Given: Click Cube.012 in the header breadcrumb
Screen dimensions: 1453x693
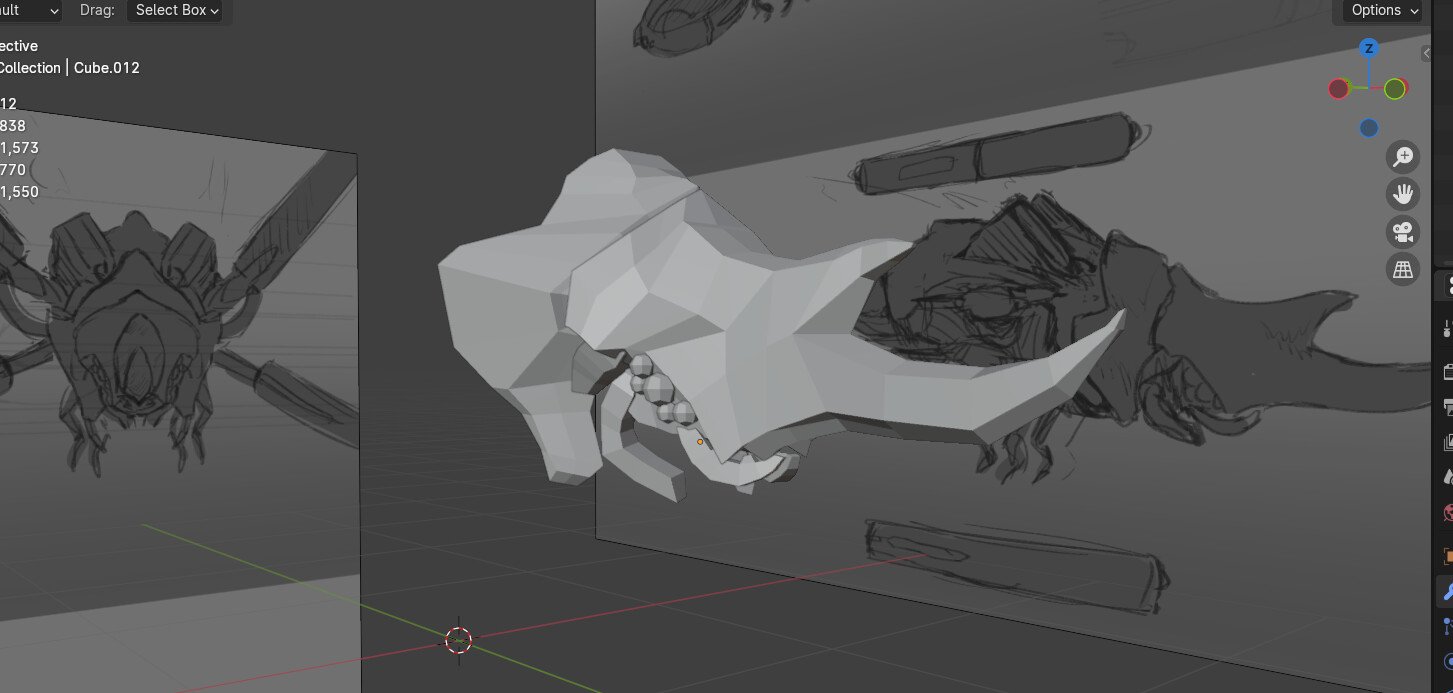Looking at the screenshot, I should tap(106, 68).
